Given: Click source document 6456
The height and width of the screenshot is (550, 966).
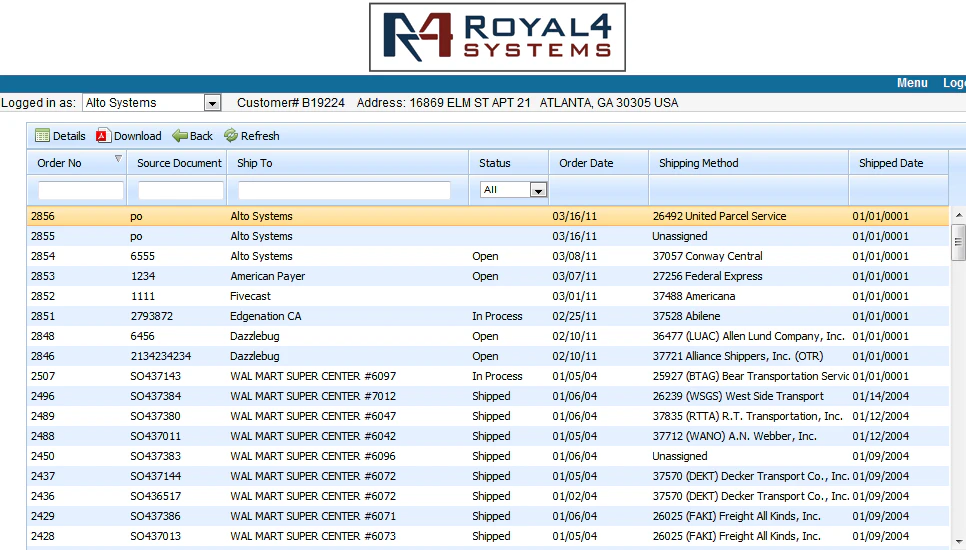Looking at the screenshot, I should (142, 336).
